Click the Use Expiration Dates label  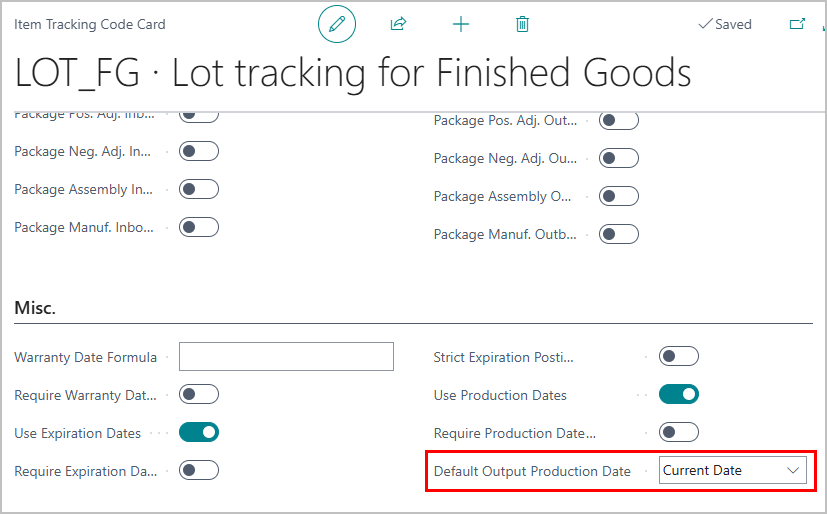[x=78, y=433]
